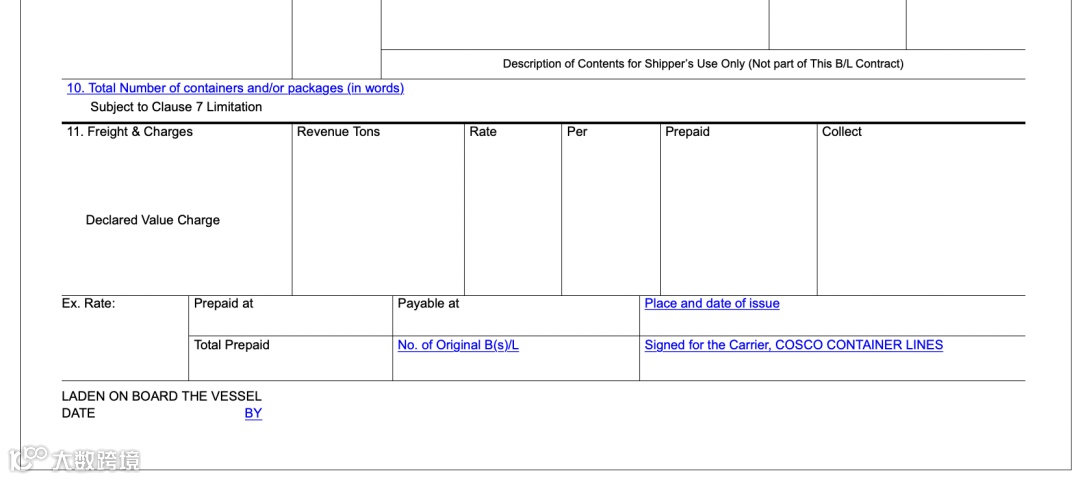Click the blue 'BY' link

[x=253, y=414]
